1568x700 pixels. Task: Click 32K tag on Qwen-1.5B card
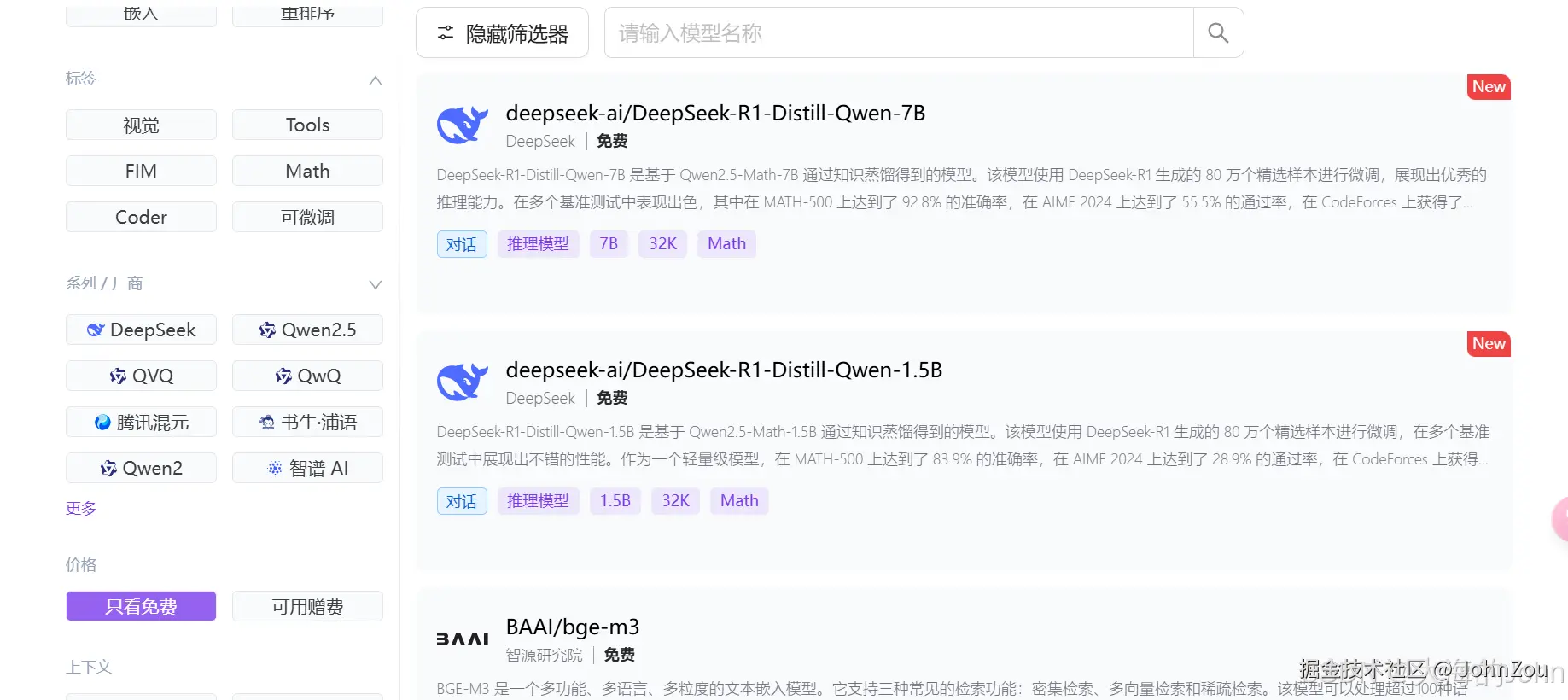click(675, 501)
